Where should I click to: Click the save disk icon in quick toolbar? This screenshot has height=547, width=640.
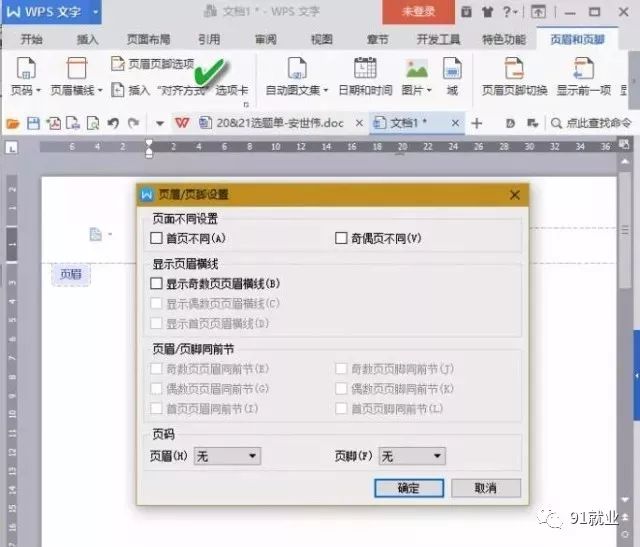tap(33, 123)
